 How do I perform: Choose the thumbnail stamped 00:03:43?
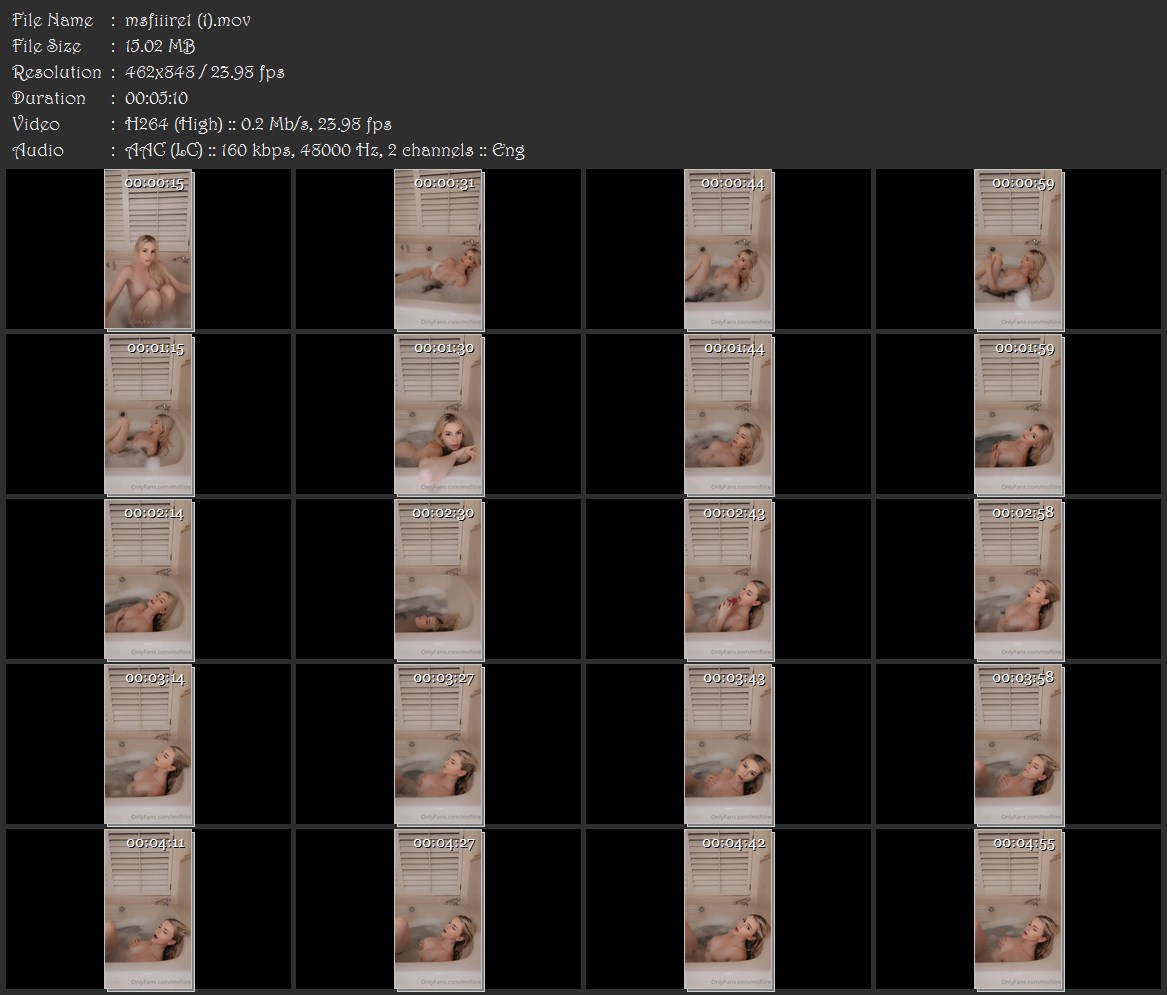(x=729, y=745)
